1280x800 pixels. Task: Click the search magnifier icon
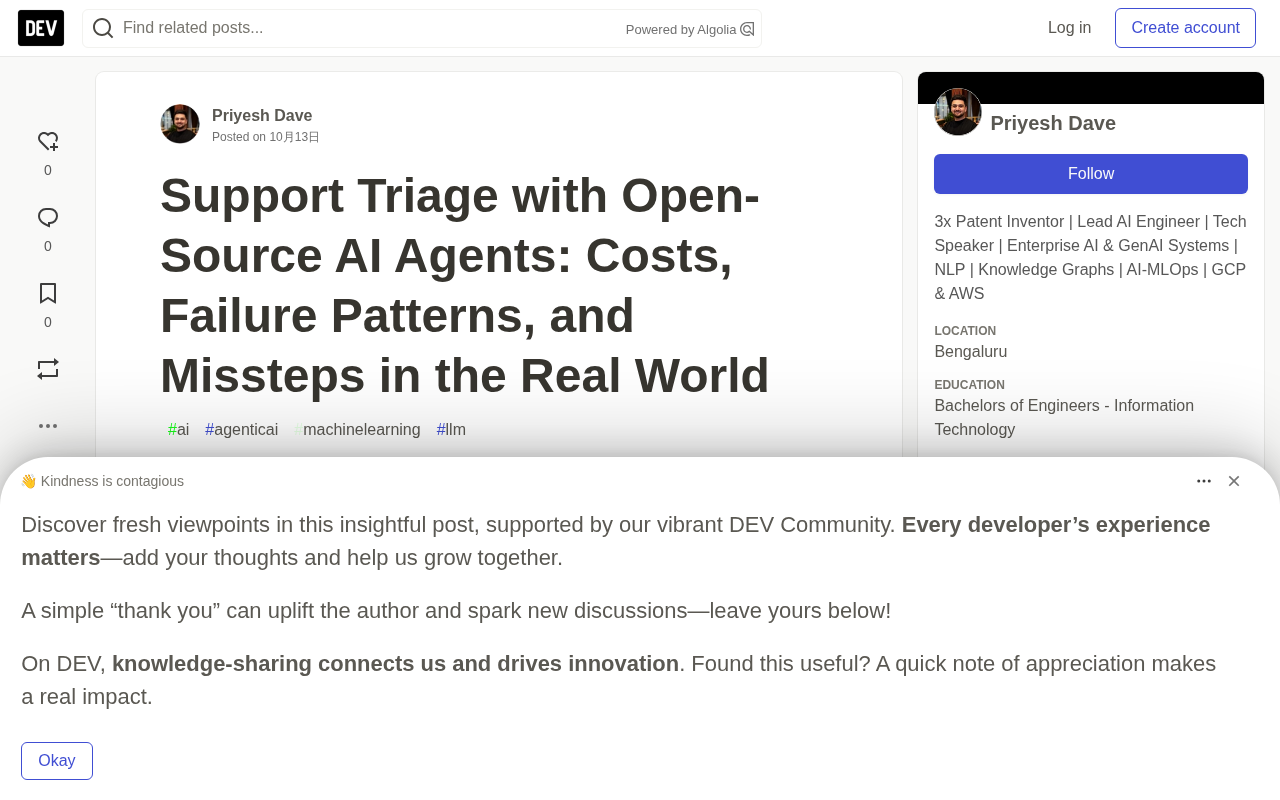pos(103,28)
